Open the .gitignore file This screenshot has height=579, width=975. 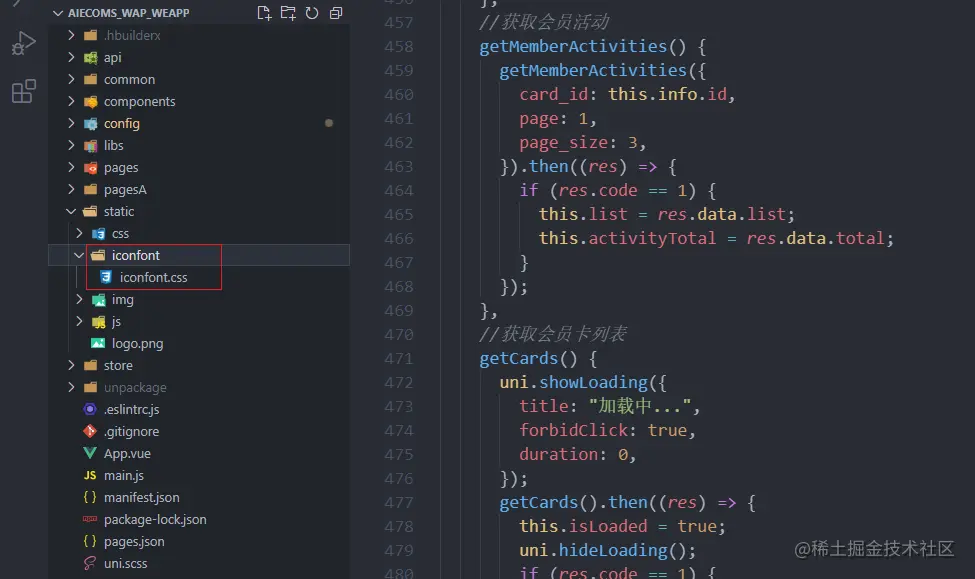click(x=131, y=432)
